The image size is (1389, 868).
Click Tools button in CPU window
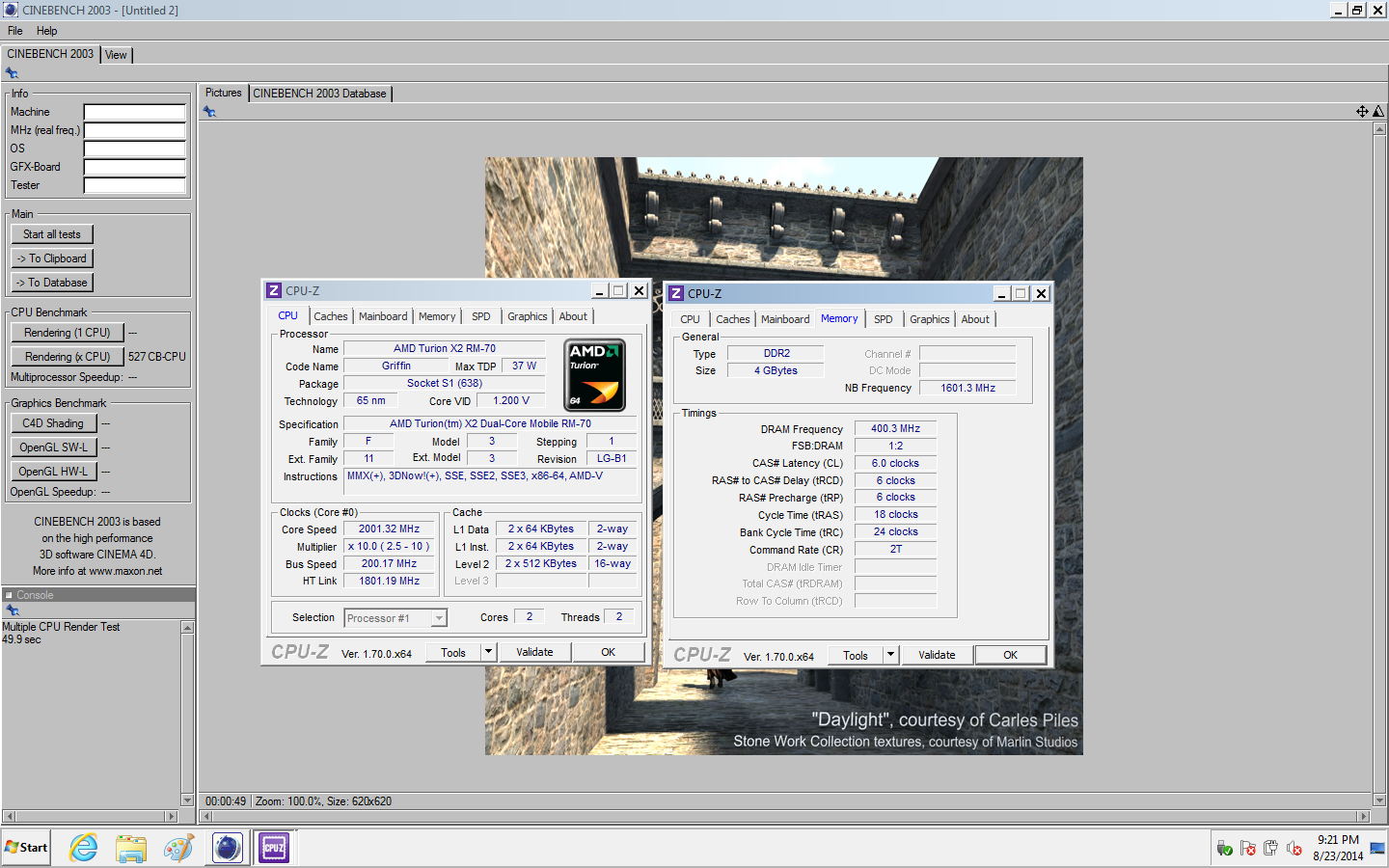click(453, 652)
